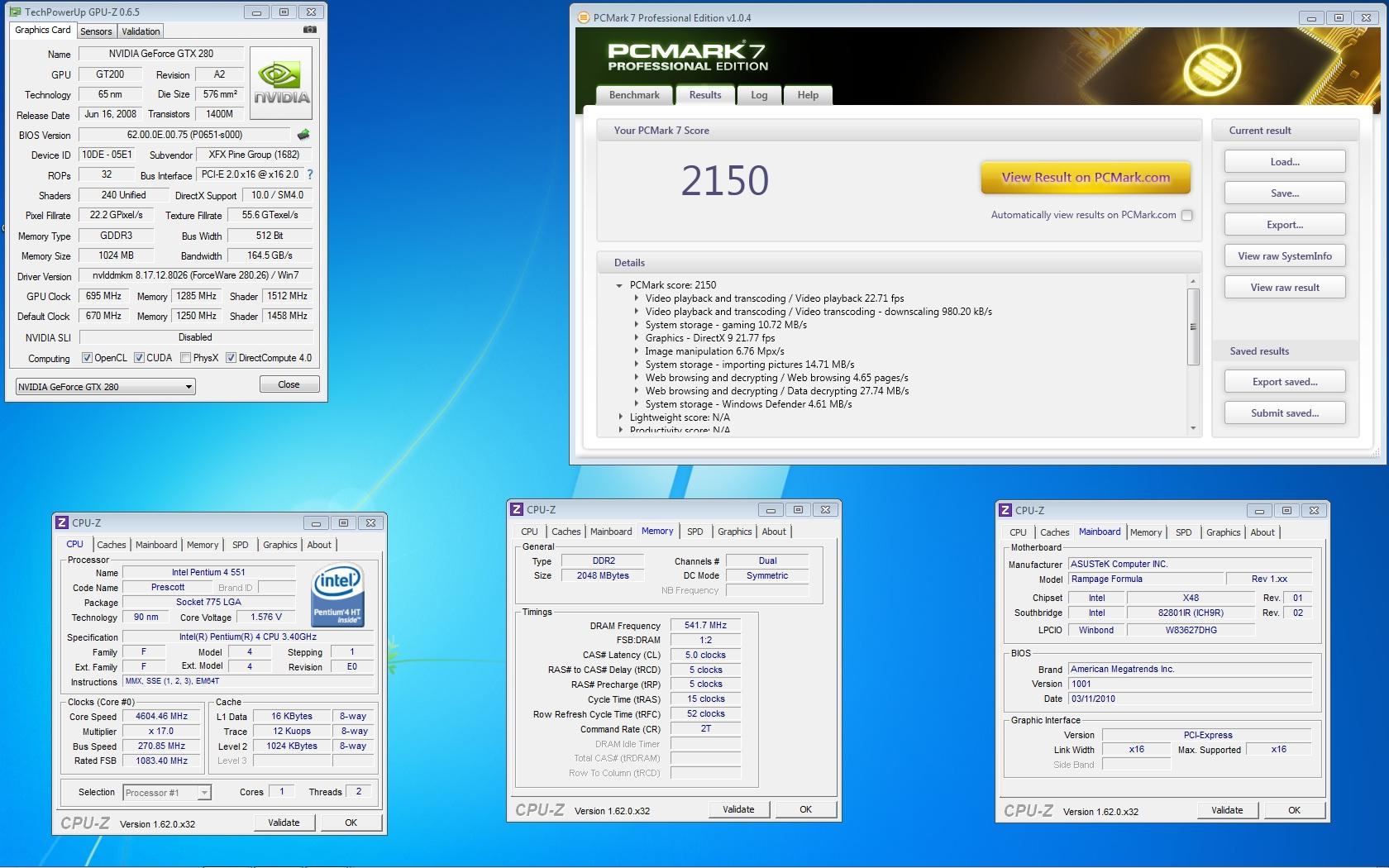Minimize the PCMark 7 window
The height and width of the screenshot is (868, 1389).
(1311, 17)
